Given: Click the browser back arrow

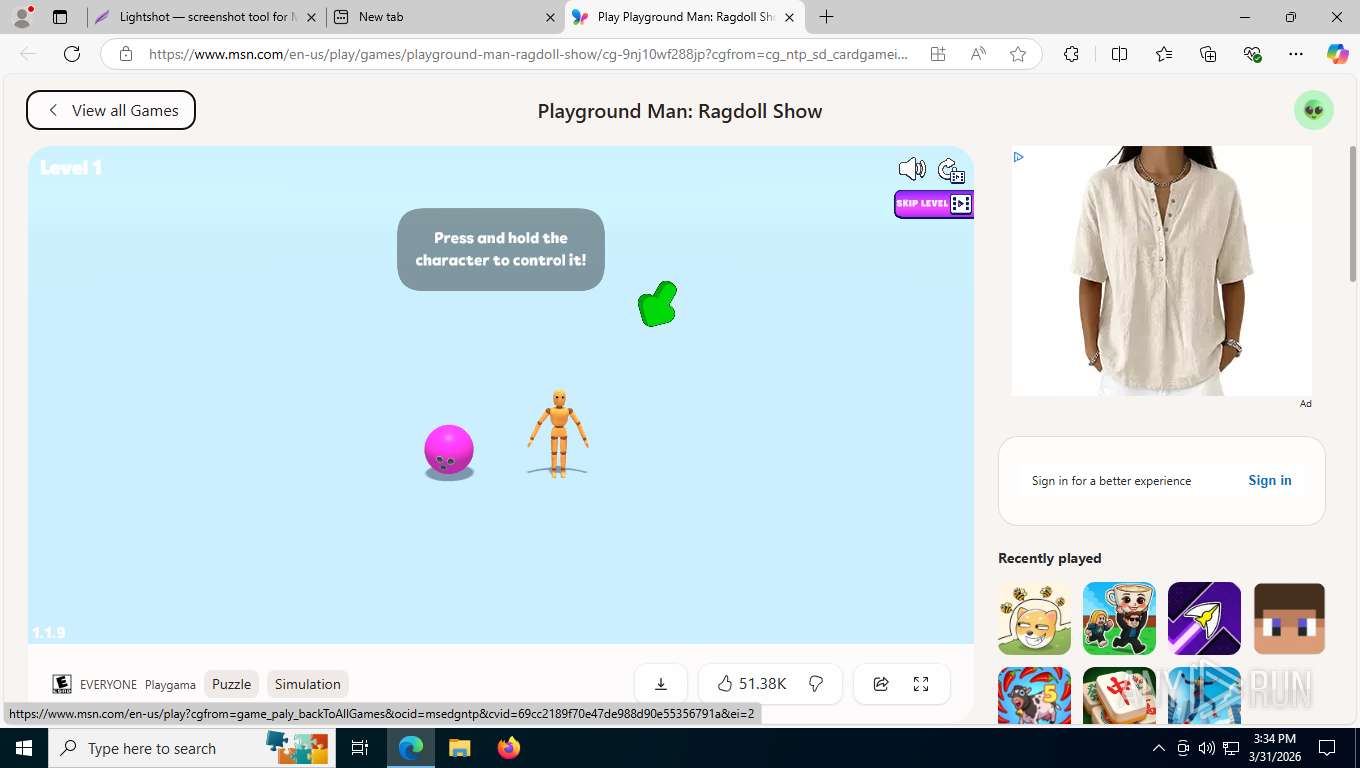Looking at the screenshot, I should tap(28, 54).
